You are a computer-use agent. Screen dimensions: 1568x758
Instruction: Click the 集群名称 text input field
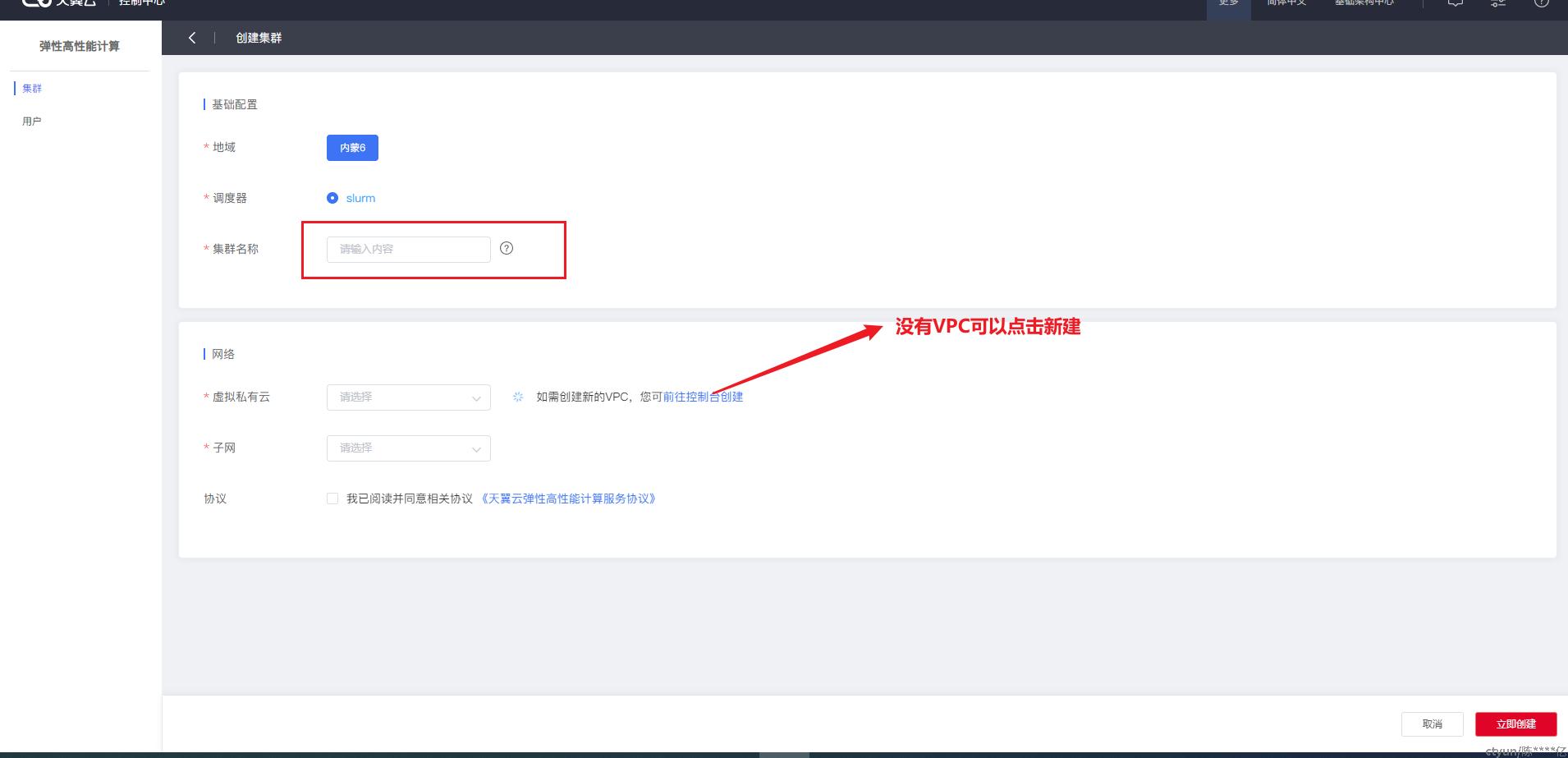point(408,250)
